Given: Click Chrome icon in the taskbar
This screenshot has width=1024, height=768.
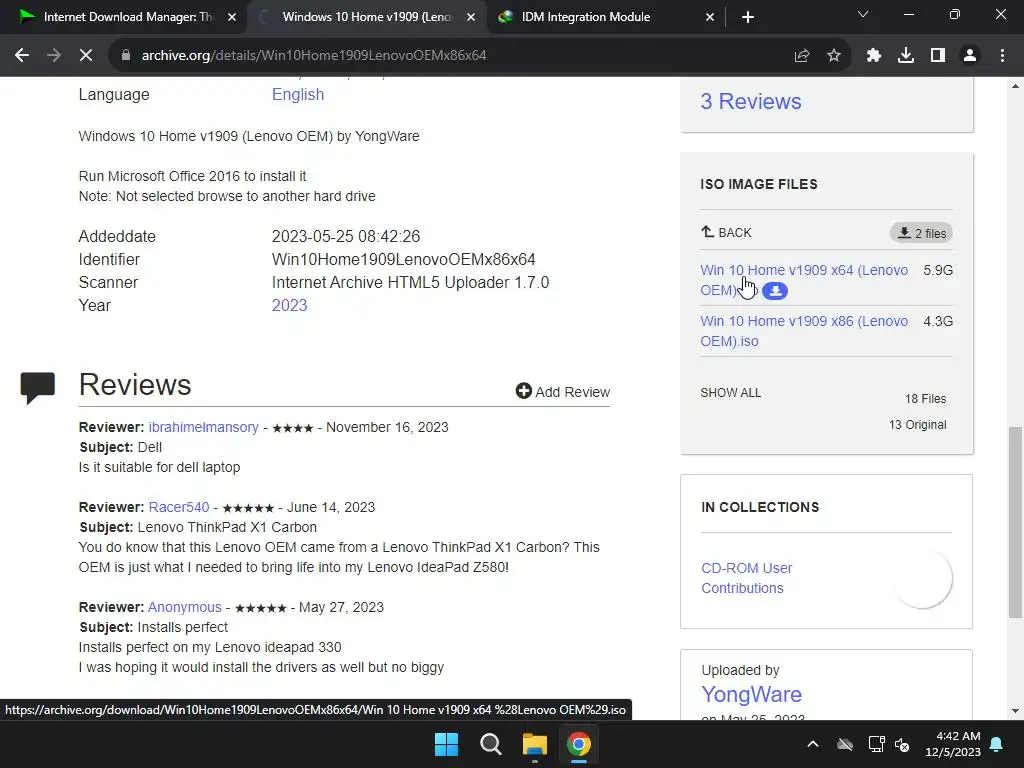Looking at the screenshot, I should click(x=579, y=744).
